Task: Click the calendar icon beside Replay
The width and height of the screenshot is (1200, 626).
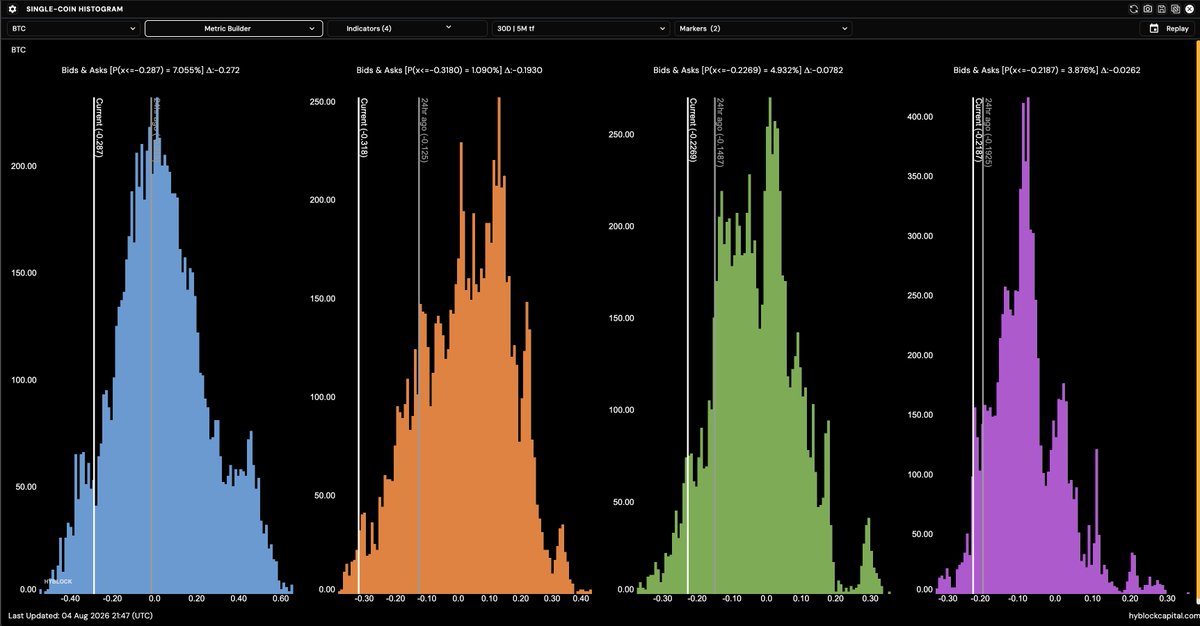Action: click(1154, 29)
